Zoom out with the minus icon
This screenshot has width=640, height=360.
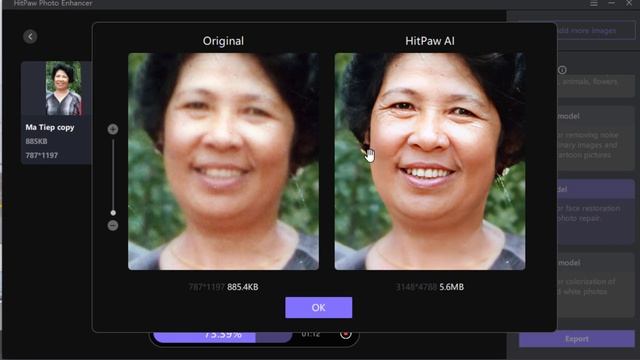pos(113,225)
